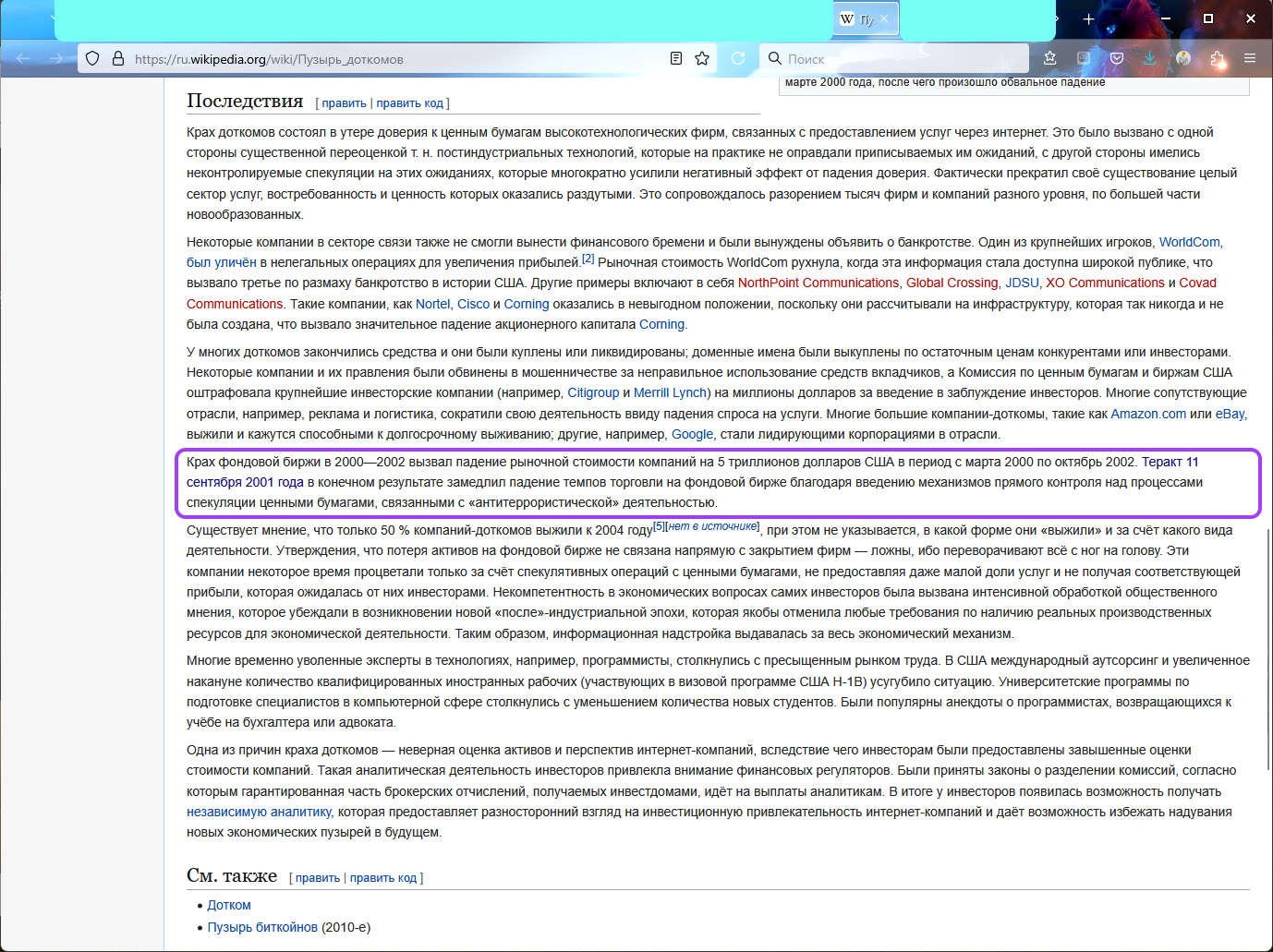This screenshot has height=952, width=1273.
Task: Open the Downloads panel
Action: [x=1150, y=58]
